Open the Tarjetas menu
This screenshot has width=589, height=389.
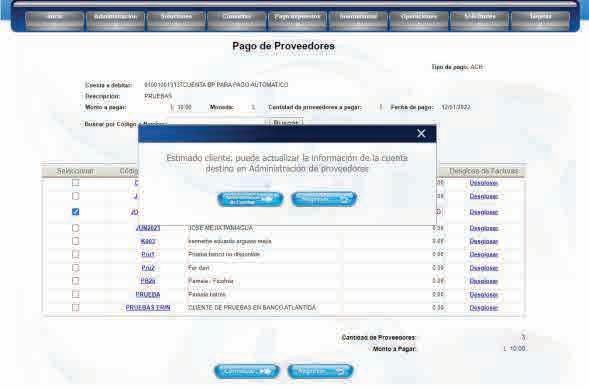click(541, 20)
